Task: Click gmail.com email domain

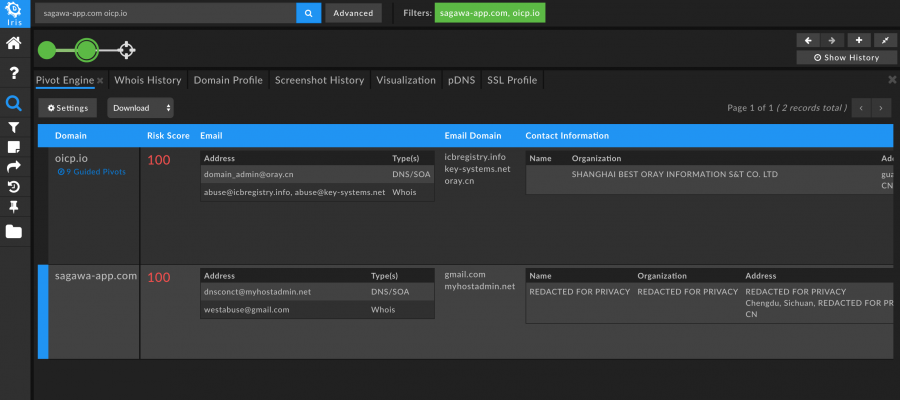Action: [465, 274]
